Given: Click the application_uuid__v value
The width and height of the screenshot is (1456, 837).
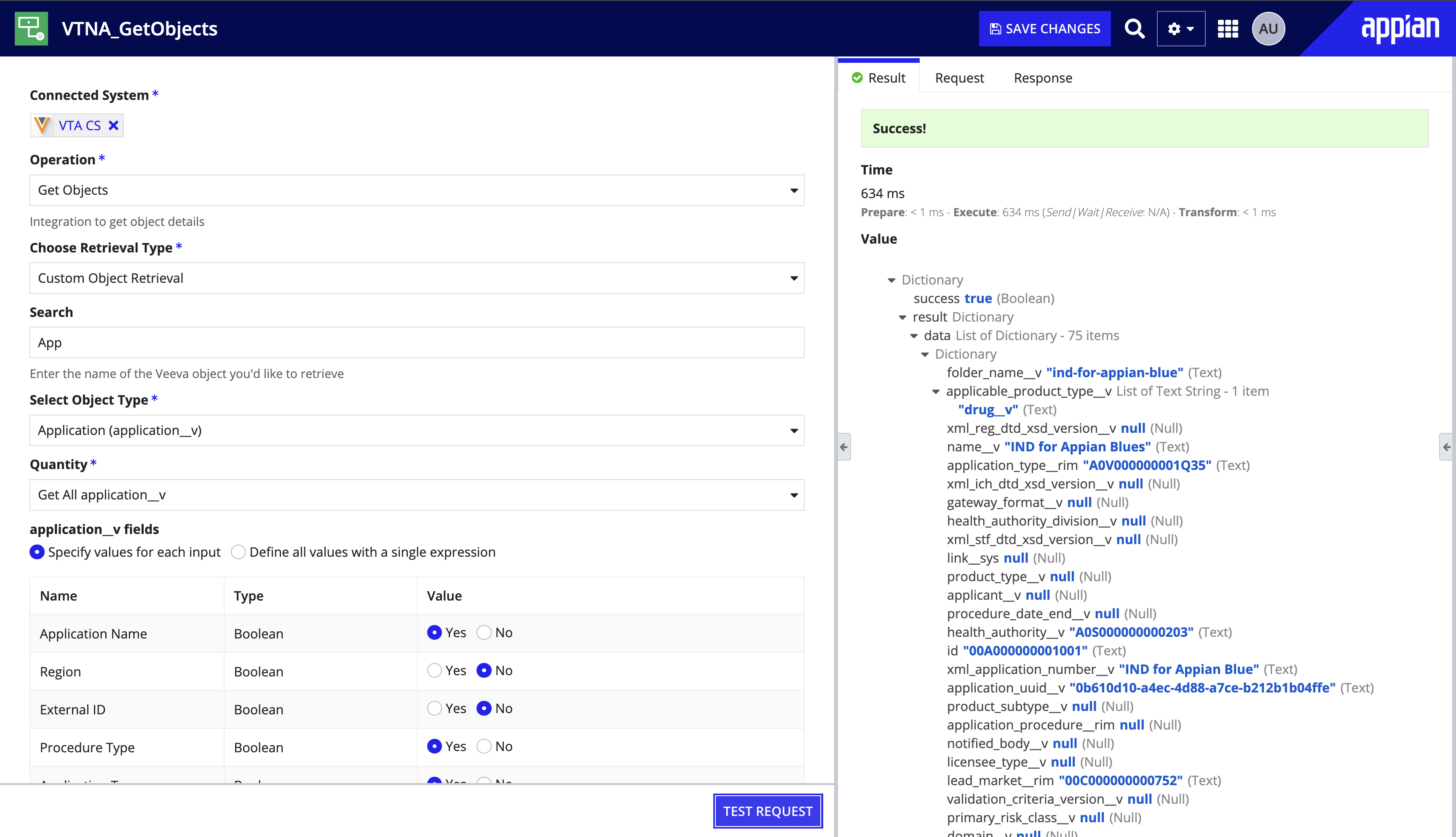Looking at the screenshot, I should tap(1202, 687).
